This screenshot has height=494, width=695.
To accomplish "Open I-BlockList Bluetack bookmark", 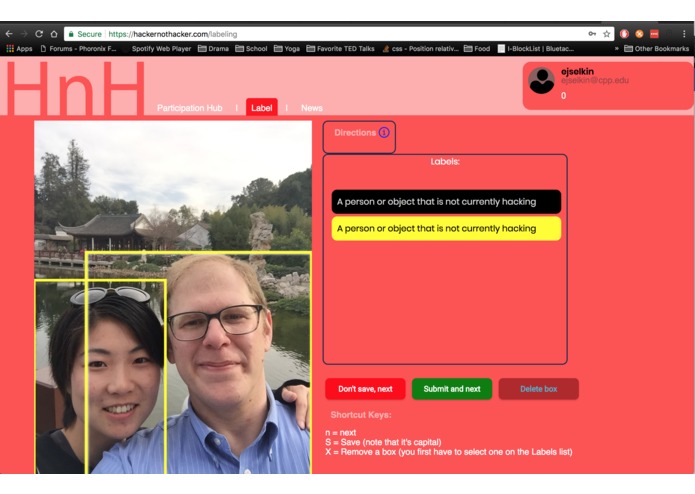I will [x=536, y=49].
